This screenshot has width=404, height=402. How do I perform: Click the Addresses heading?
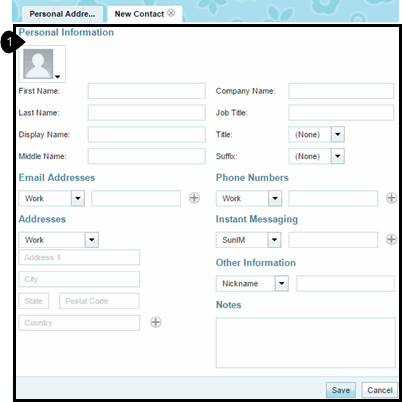pos(42,219)
